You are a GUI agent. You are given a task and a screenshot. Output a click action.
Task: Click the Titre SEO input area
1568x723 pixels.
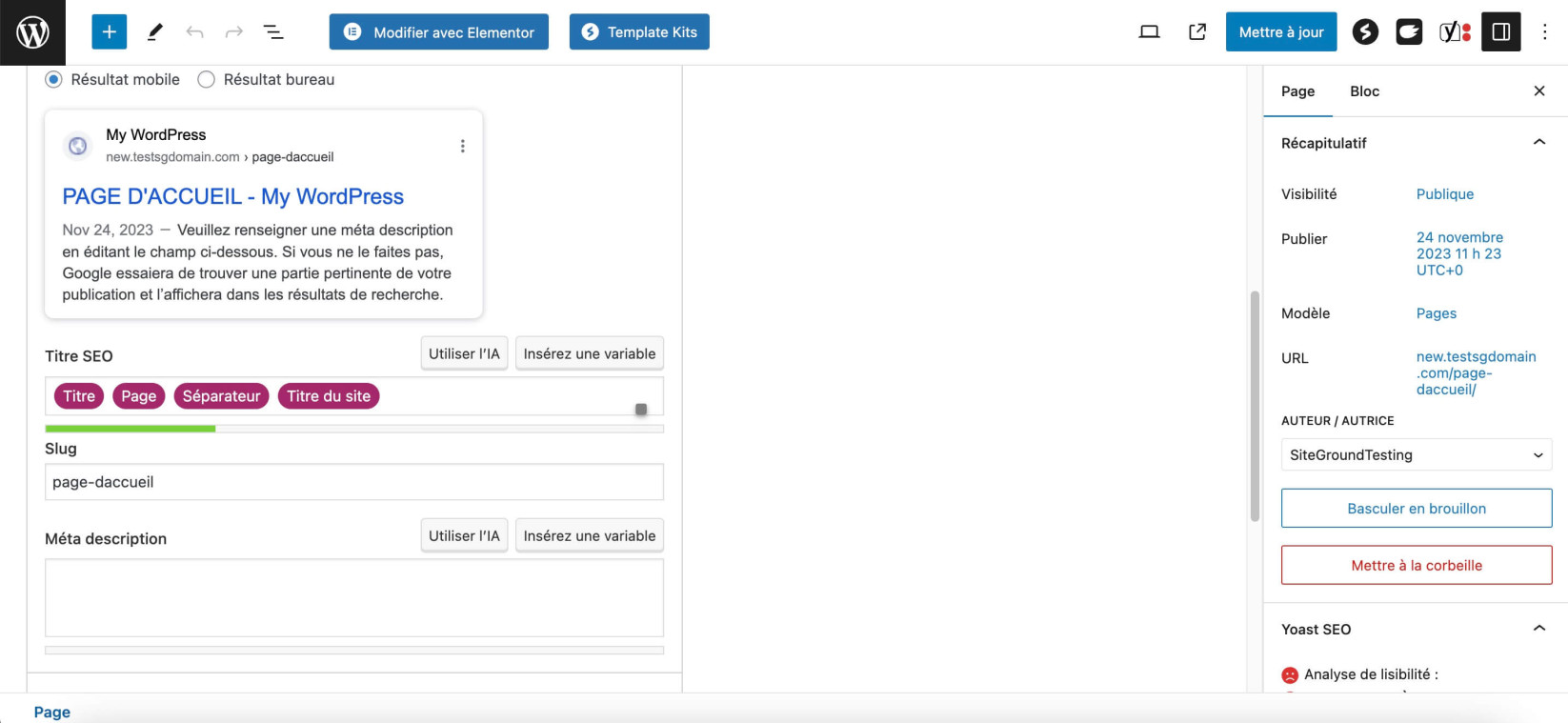(x=354, y=396)
